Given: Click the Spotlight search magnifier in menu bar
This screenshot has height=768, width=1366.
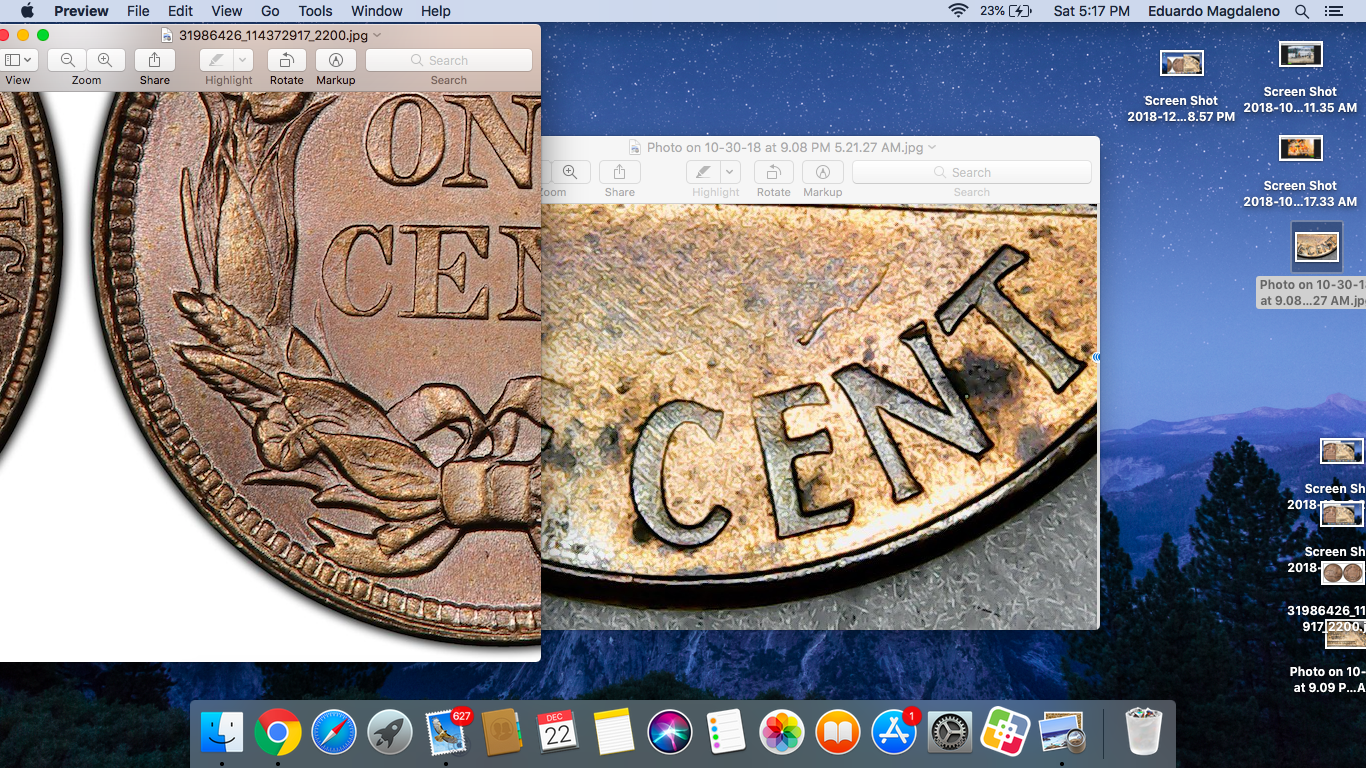Looking at the screenshot, I should pyautogui.click(x=1301, y=11).
